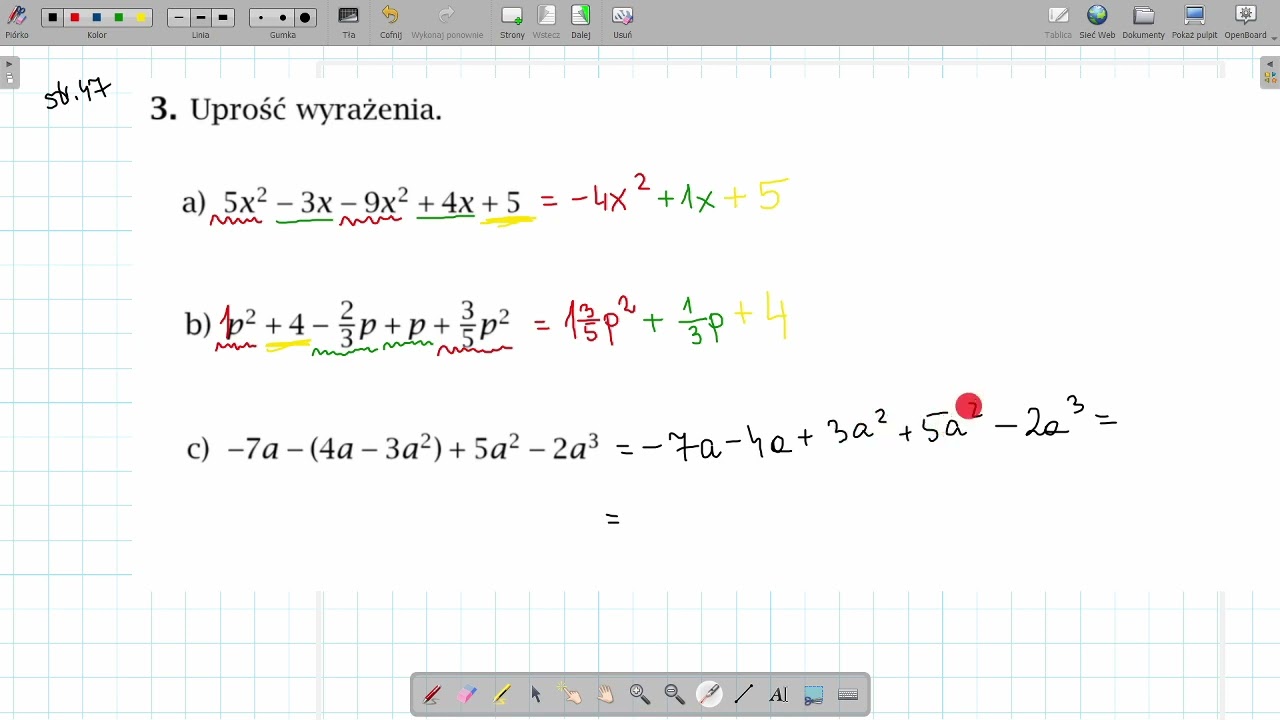Select the capture region scissors tool

click(814, 694)
